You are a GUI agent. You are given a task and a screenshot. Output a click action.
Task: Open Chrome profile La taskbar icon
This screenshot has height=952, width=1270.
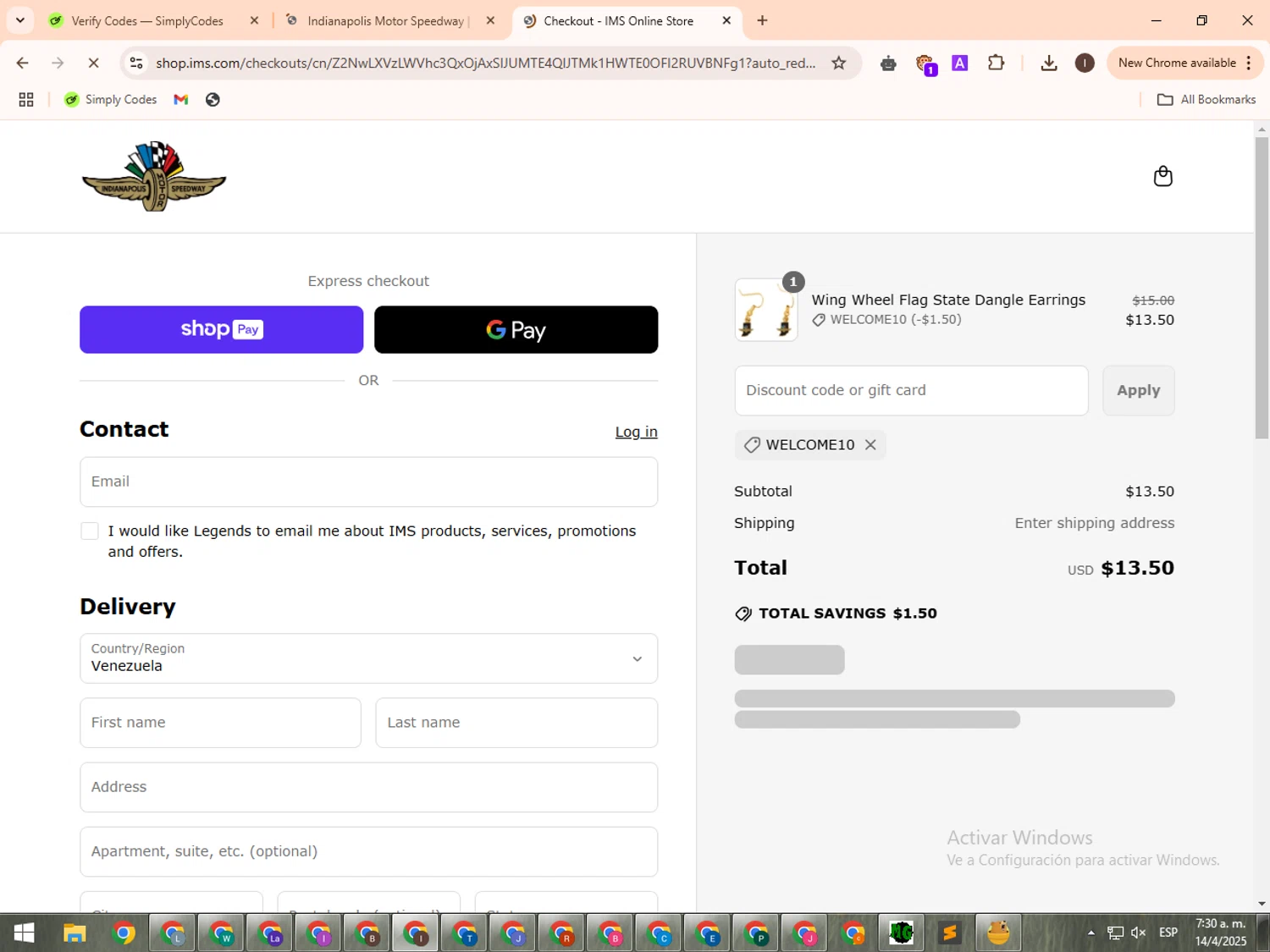click(270, 933)
